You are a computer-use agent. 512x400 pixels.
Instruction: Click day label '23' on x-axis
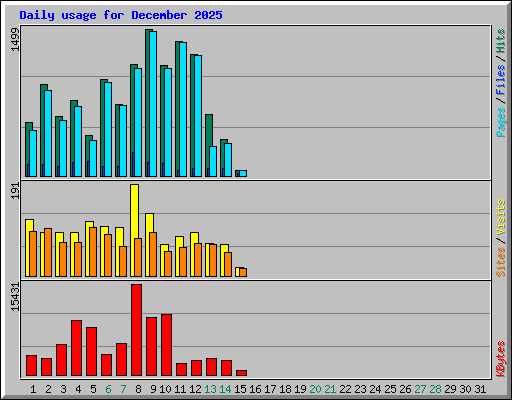[x=360, y=389]
